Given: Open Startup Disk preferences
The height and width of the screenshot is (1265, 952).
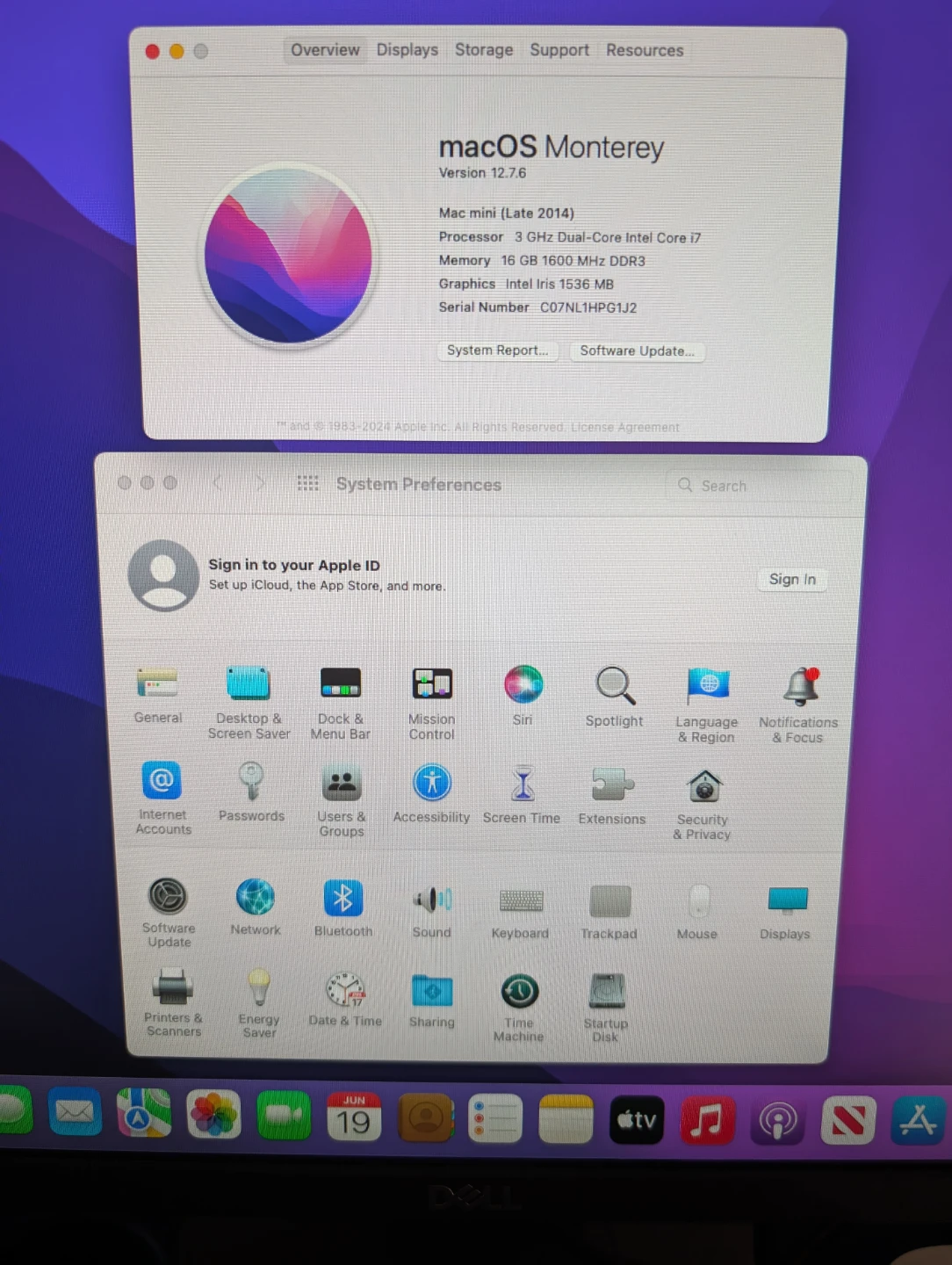Looking at the screenshot, I should [x=606, y=993].
